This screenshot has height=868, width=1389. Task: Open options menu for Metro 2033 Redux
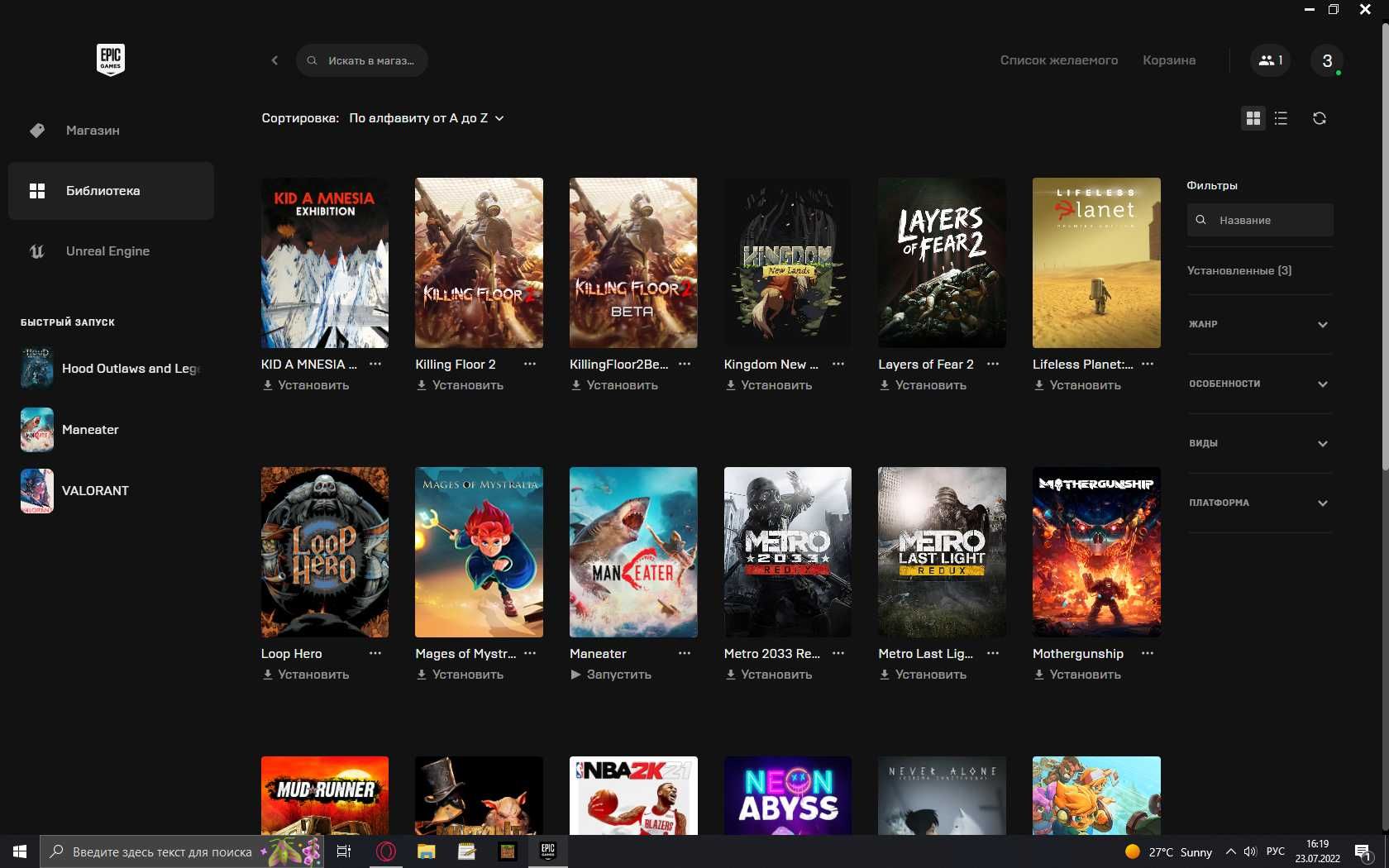point(838,653)
